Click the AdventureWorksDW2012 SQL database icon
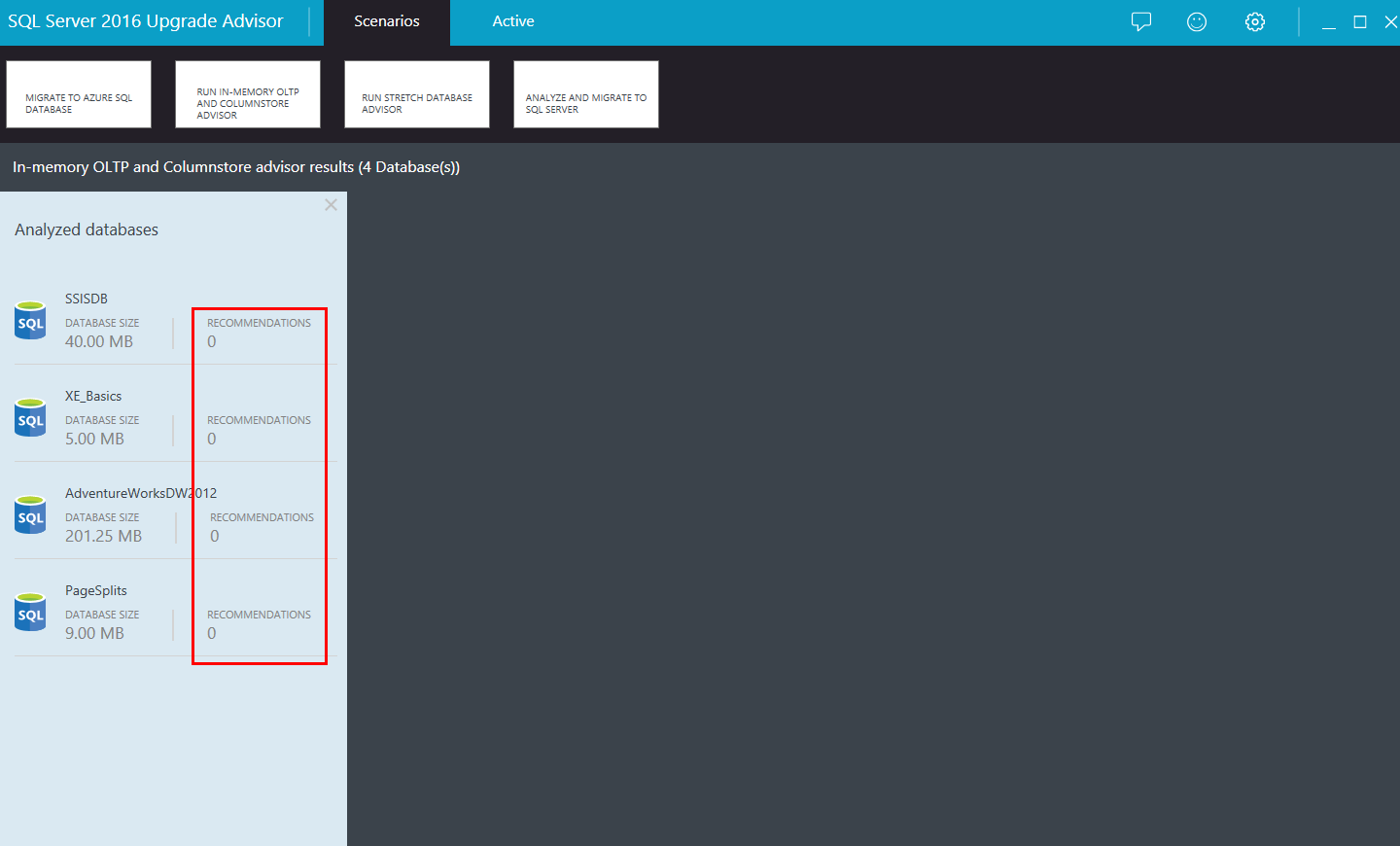Image resolution: width=1400 pixels, height=846 pixels. (30, 515)
